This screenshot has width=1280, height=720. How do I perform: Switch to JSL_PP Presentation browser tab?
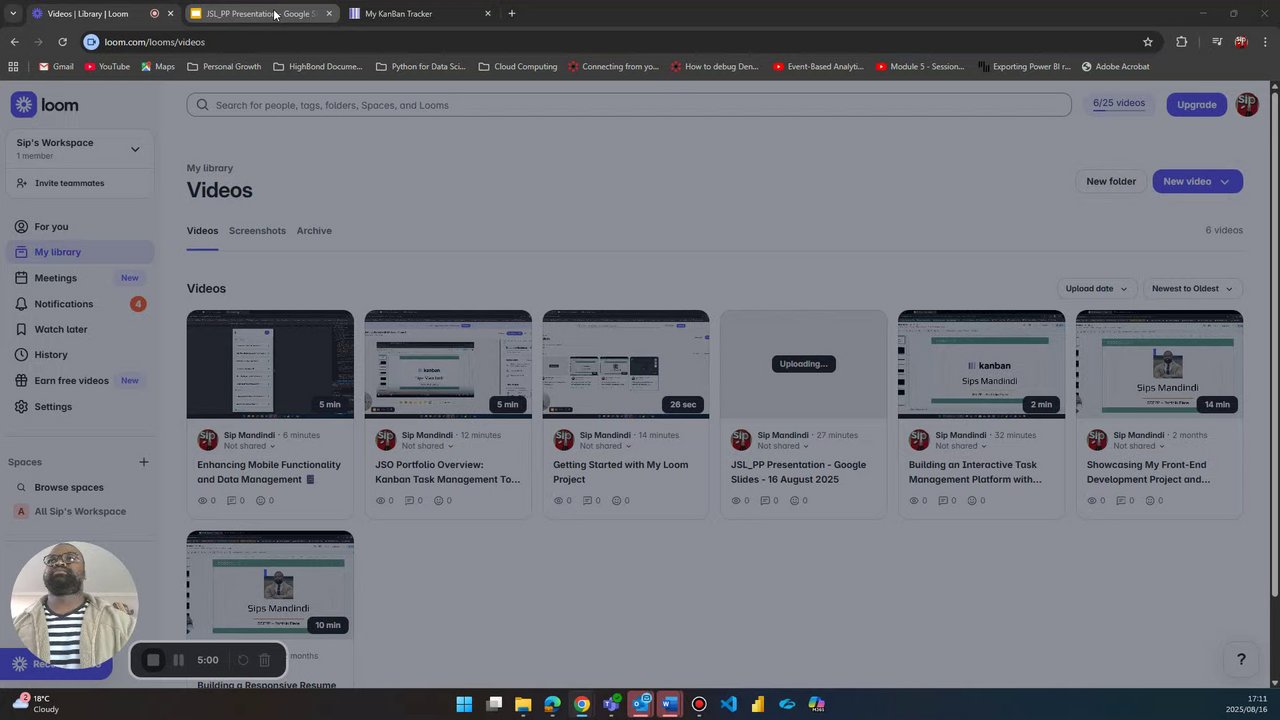262,14
